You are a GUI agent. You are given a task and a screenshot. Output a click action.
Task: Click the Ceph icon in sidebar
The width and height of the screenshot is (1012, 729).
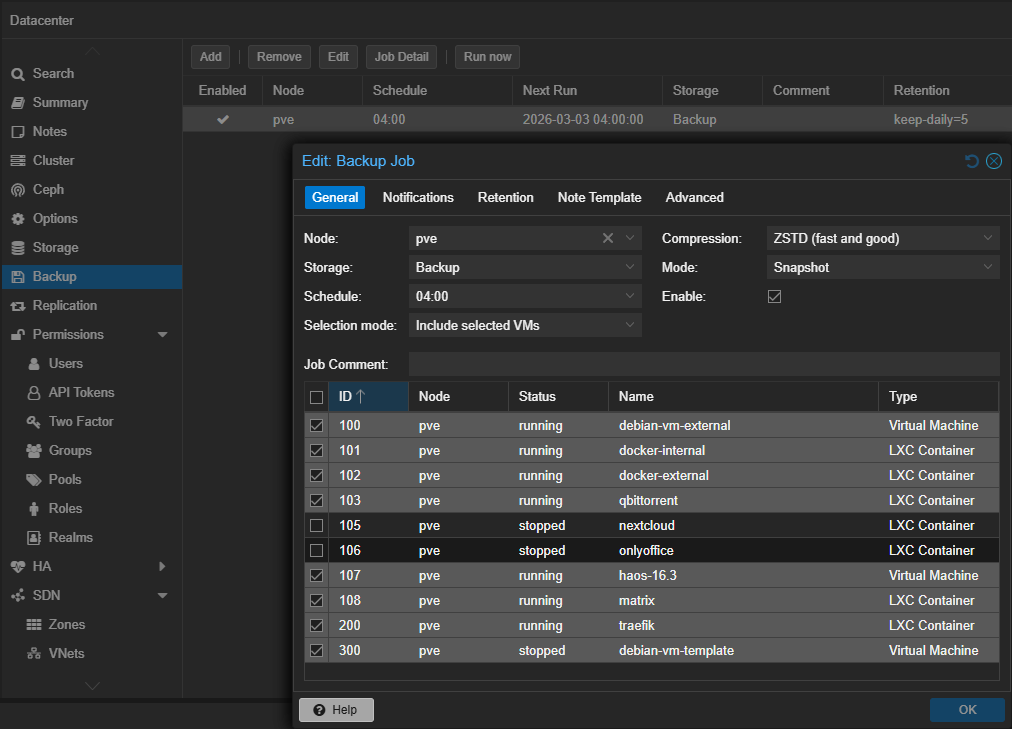click(17, 190)
